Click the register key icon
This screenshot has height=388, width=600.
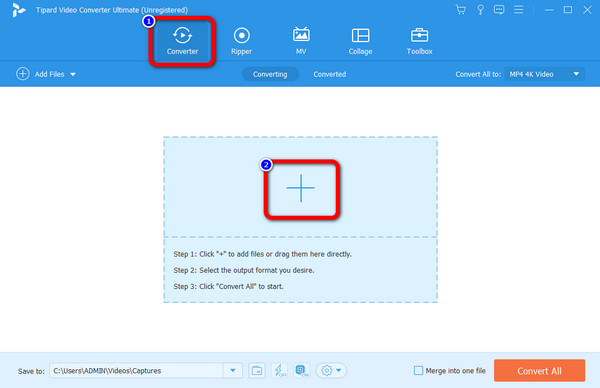click(x=480, y=10)
